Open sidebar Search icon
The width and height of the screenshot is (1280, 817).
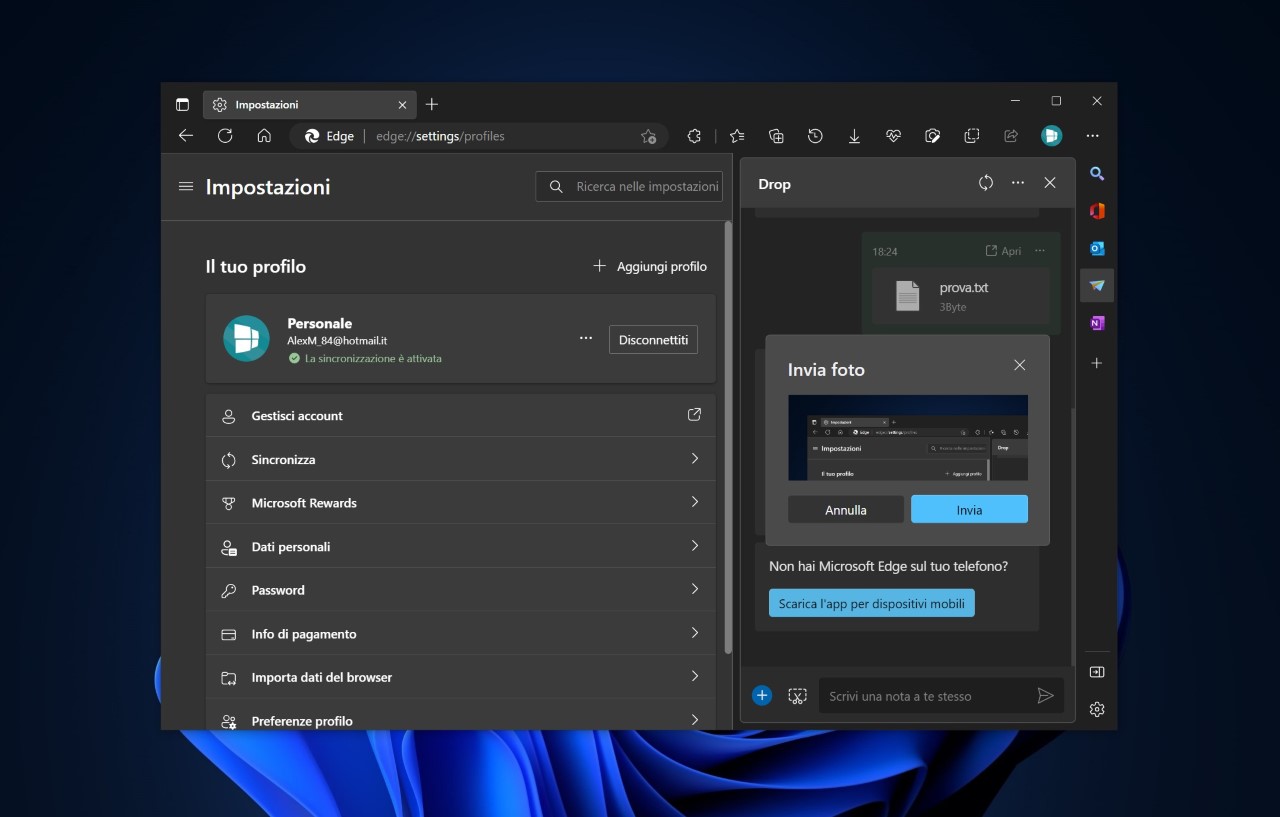click(1097, 174)
